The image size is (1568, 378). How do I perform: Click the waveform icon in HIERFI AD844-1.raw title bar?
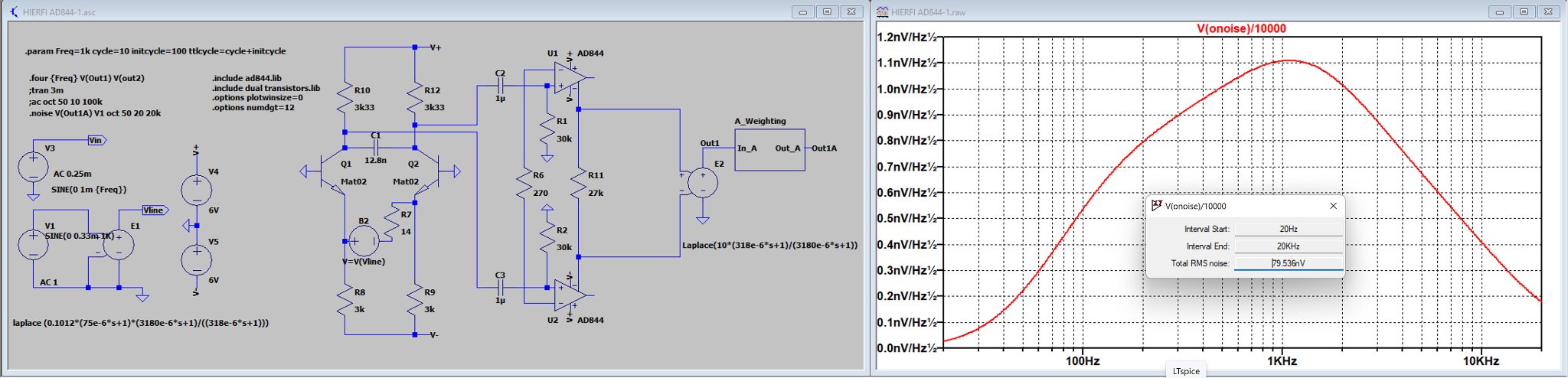click(882, 11)
